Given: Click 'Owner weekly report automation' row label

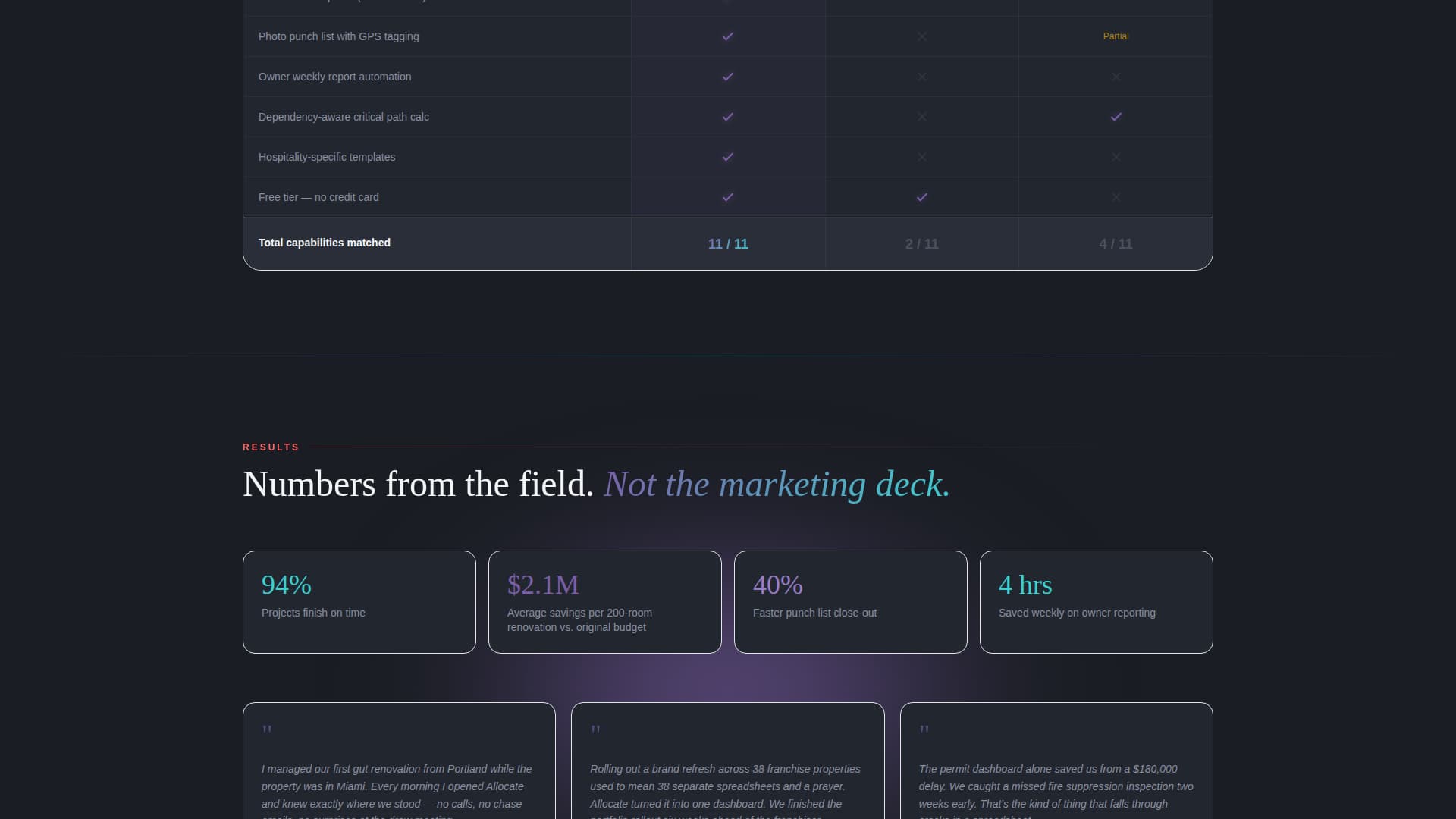Looking at the screenshot, I should coord(334,77).
